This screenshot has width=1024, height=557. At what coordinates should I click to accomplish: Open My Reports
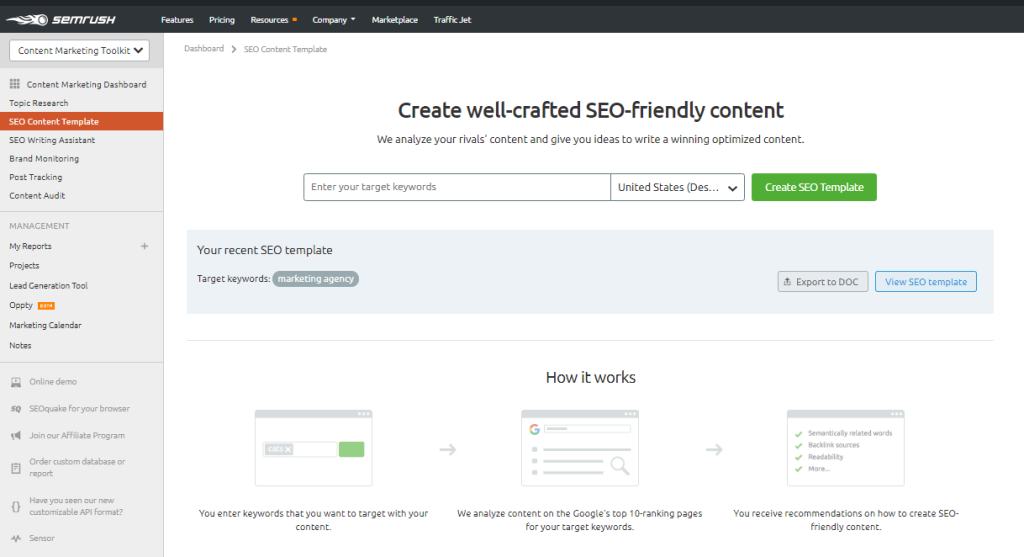pos(30,246)
